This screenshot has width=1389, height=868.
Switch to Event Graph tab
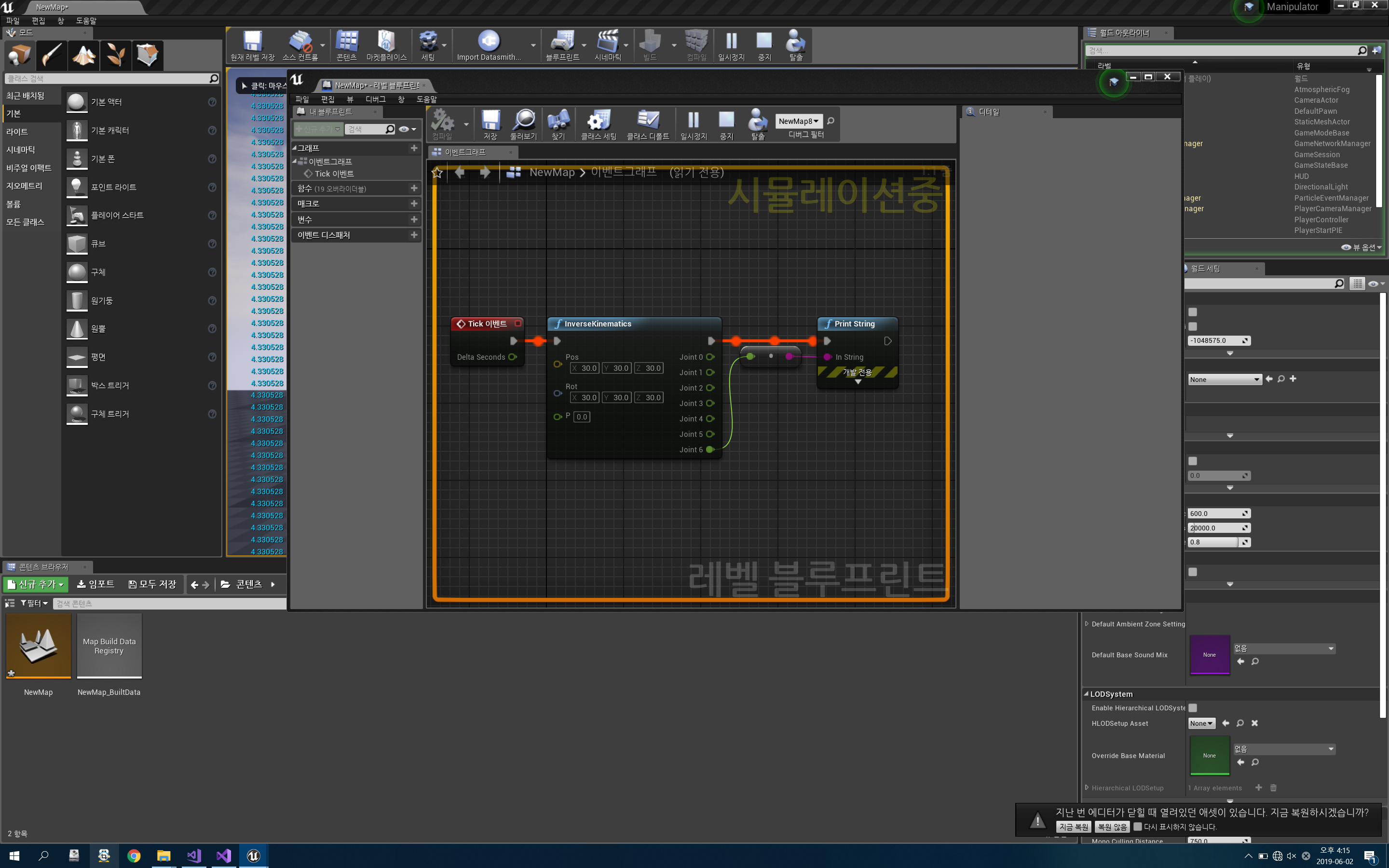[466, 152]
